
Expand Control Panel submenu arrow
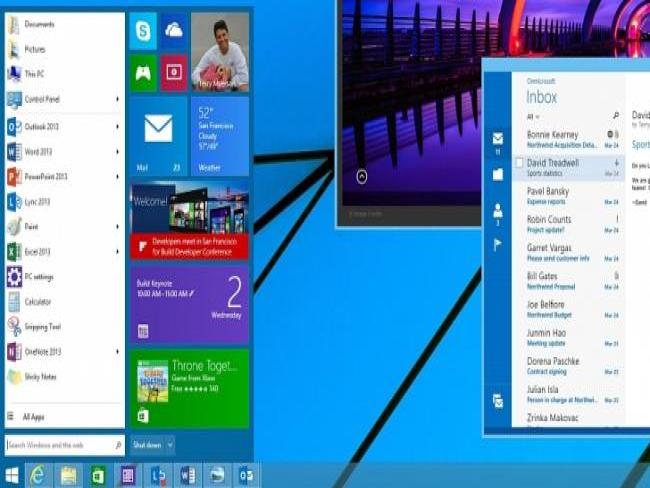(x=118, y=99)
